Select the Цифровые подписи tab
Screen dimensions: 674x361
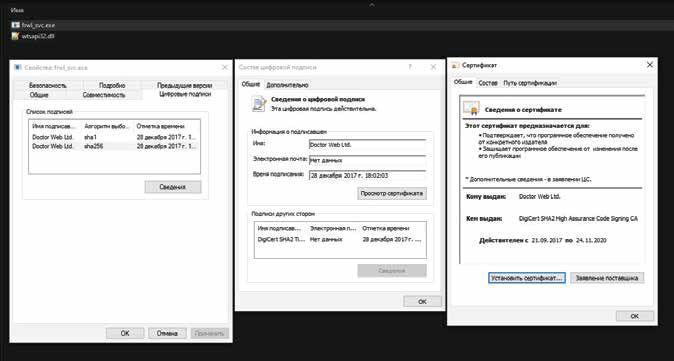(185, 94)
